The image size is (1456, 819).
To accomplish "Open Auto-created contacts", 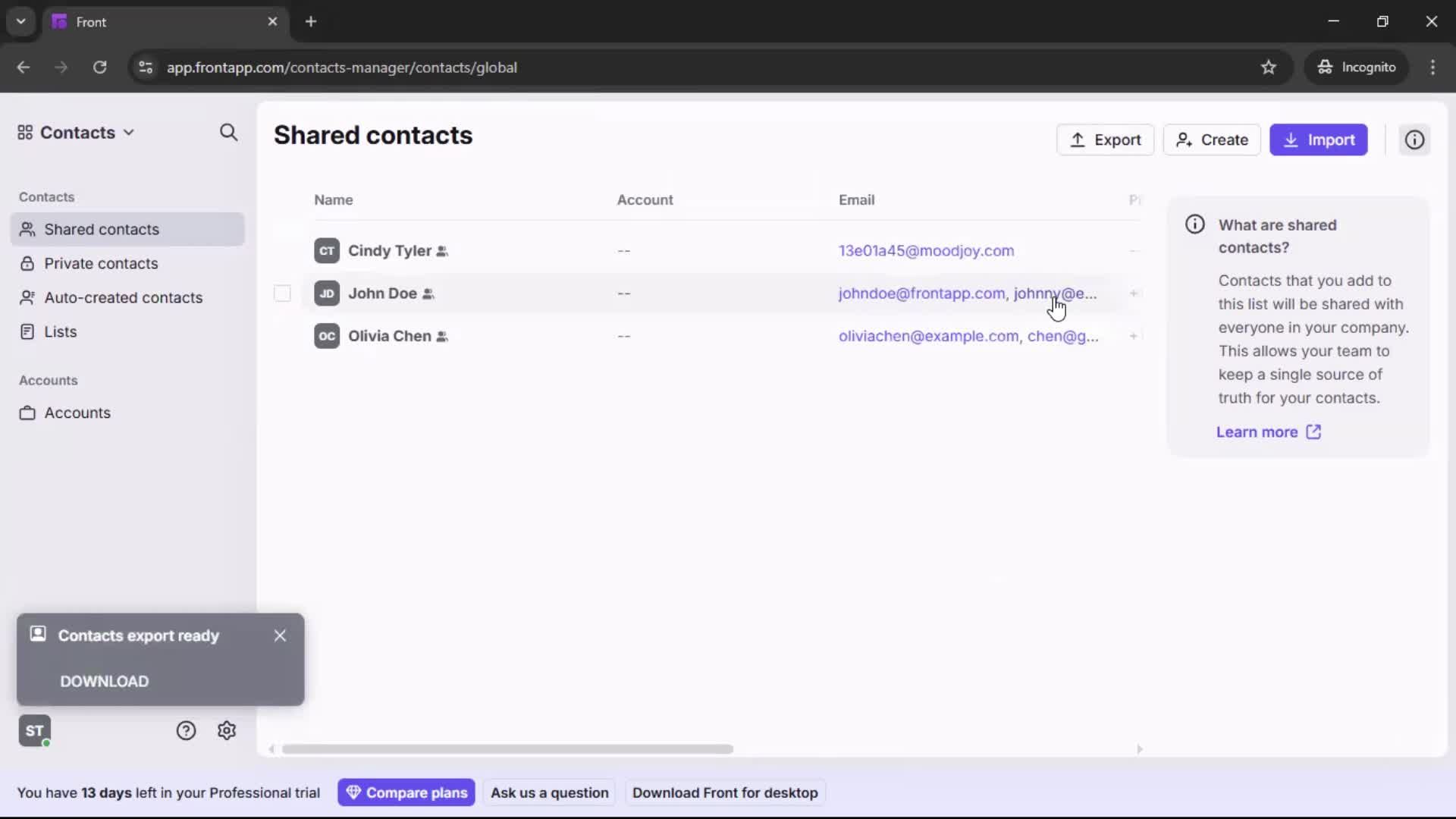I will (122, 297).
